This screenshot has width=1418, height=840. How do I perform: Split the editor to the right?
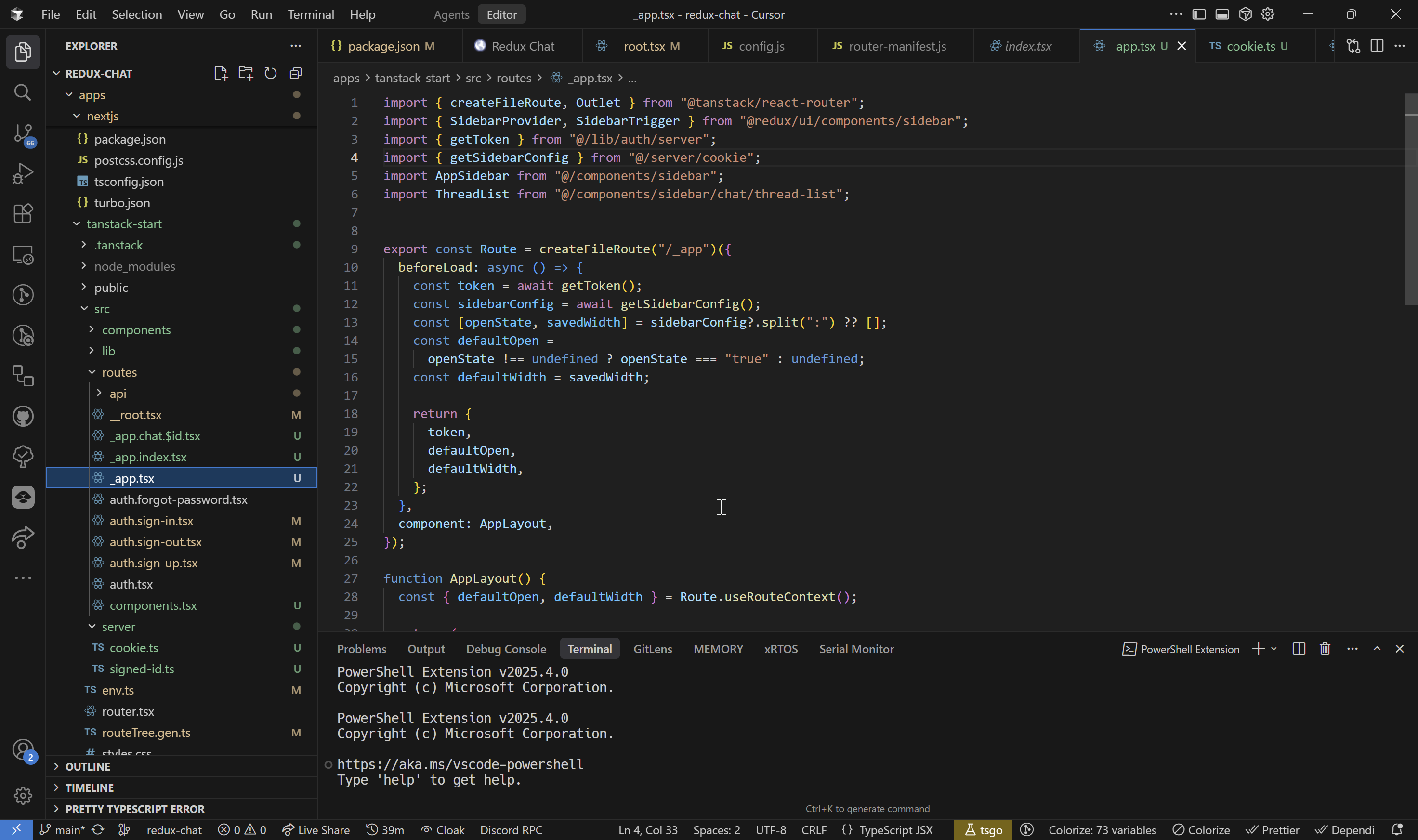click(1377, 46)
